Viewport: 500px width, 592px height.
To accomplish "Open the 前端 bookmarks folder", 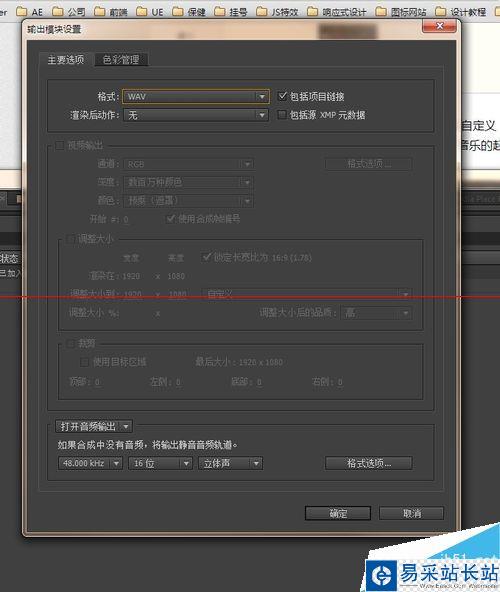I will [x=111, y=12].
